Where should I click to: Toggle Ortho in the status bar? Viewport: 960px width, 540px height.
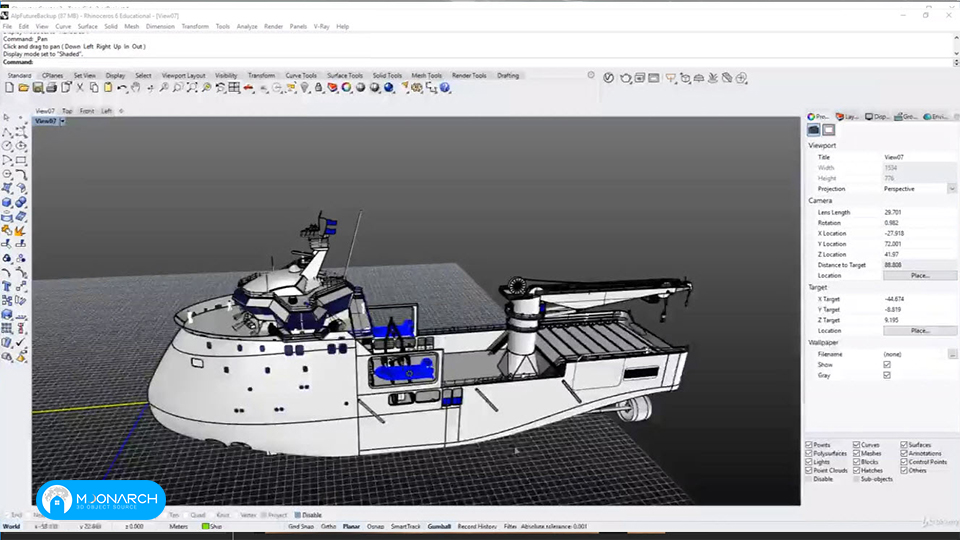[329, 526]
